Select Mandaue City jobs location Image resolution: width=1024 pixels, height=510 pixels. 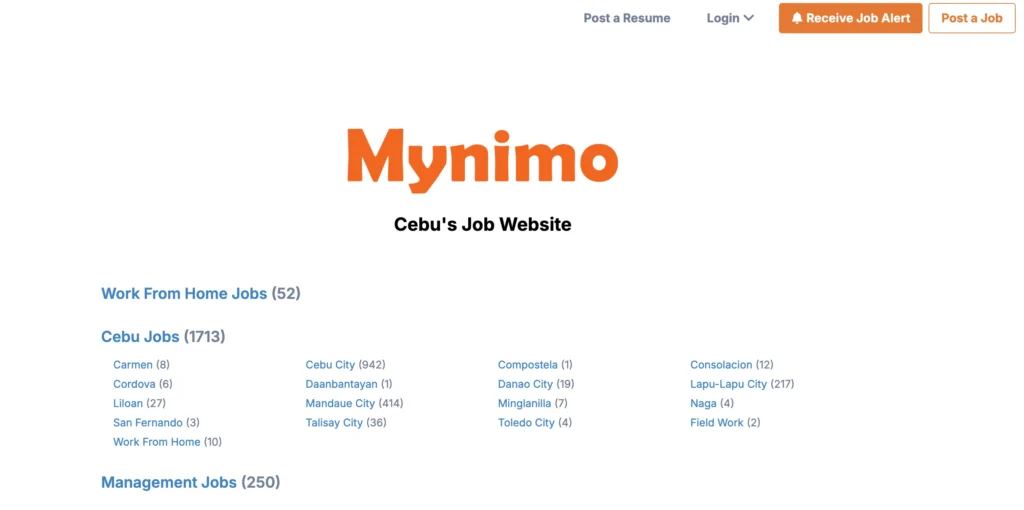[340, 404]
